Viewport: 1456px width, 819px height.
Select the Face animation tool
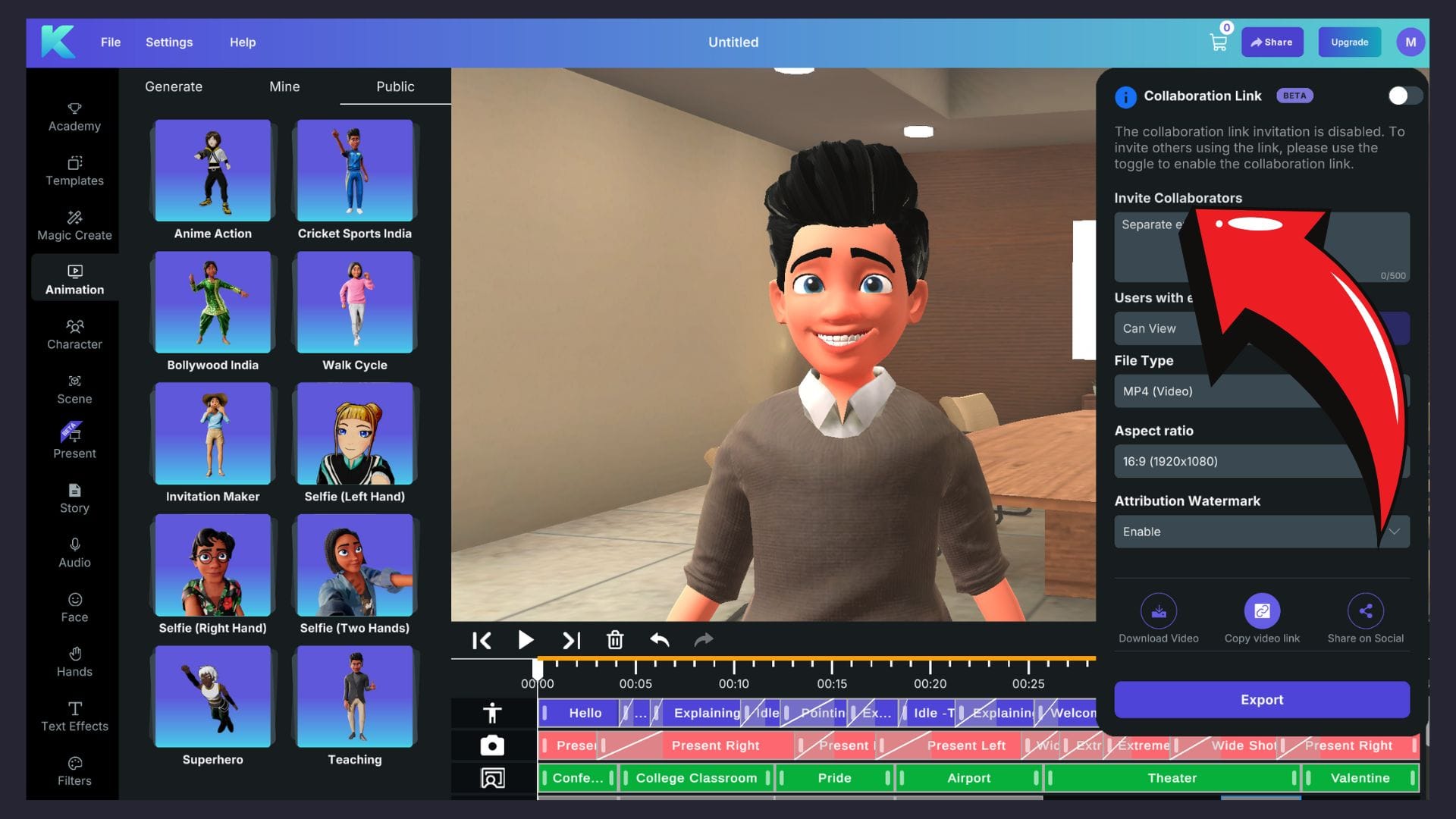click(74, 607)
